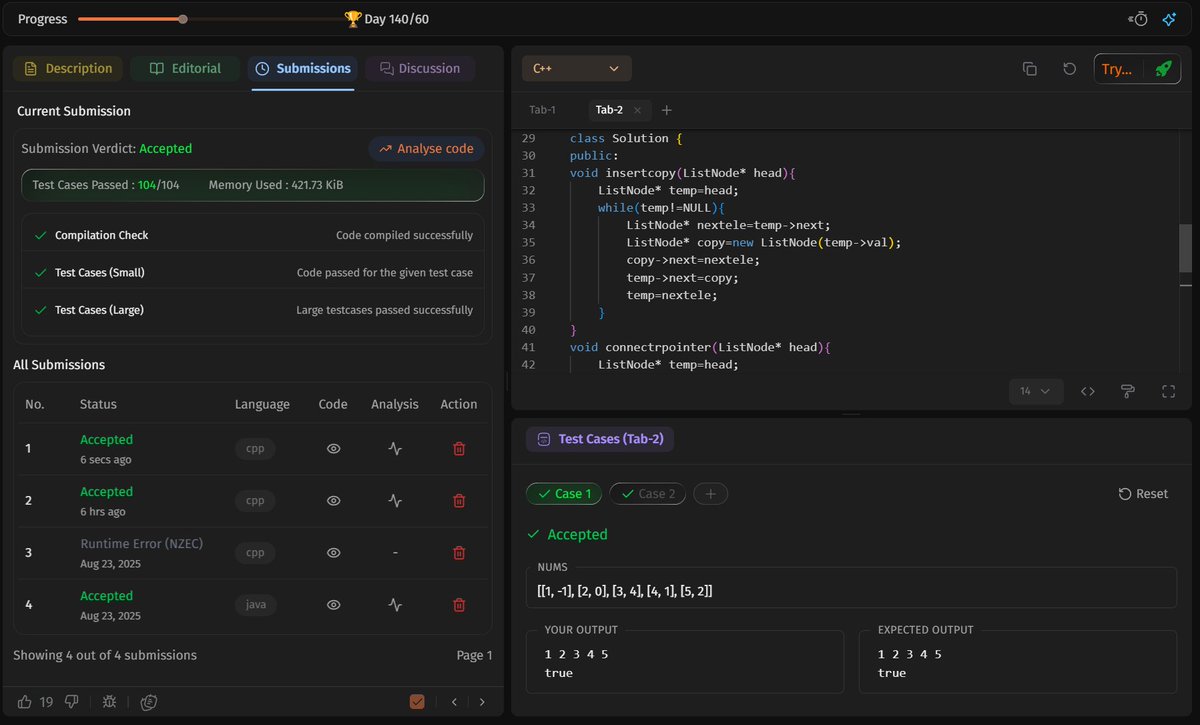The image size is (1200, 725).
Task: Click Reset in test cases panel
Action: pos(1143,494)
